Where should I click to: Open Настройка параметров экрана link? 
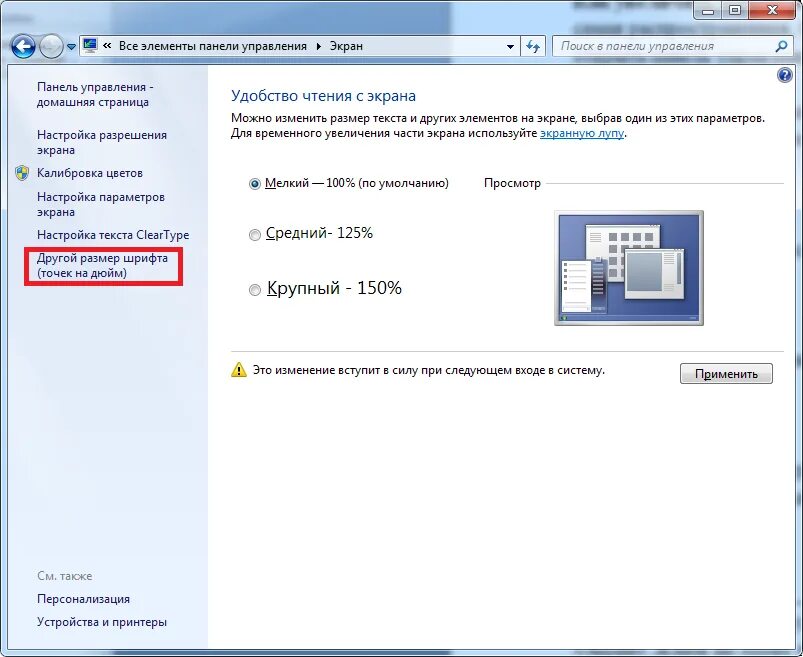pos(100,204)
